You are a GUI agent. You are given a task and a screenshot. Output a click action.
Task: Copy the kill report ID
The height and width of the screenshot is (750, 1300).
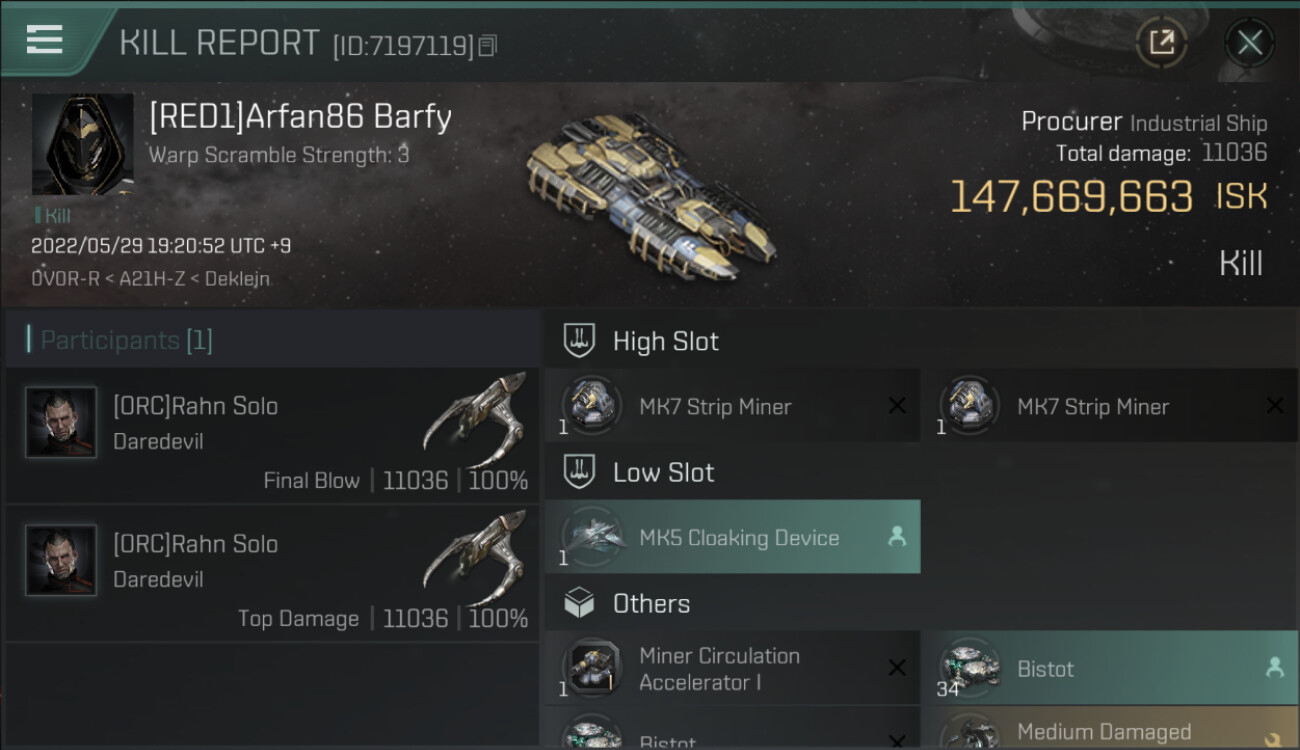click(488, 45)
